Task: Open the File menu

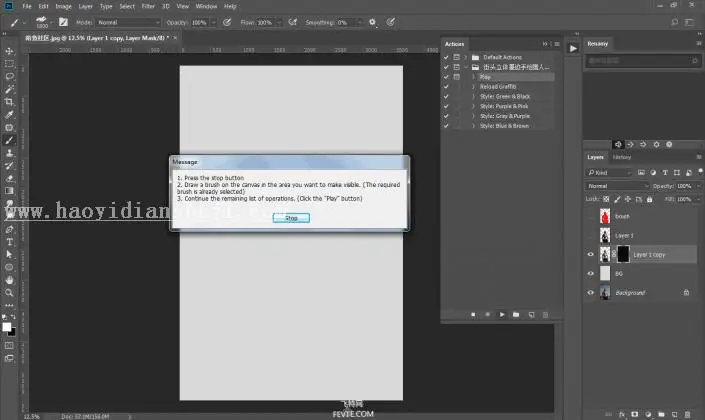Action: pos(27,6)
